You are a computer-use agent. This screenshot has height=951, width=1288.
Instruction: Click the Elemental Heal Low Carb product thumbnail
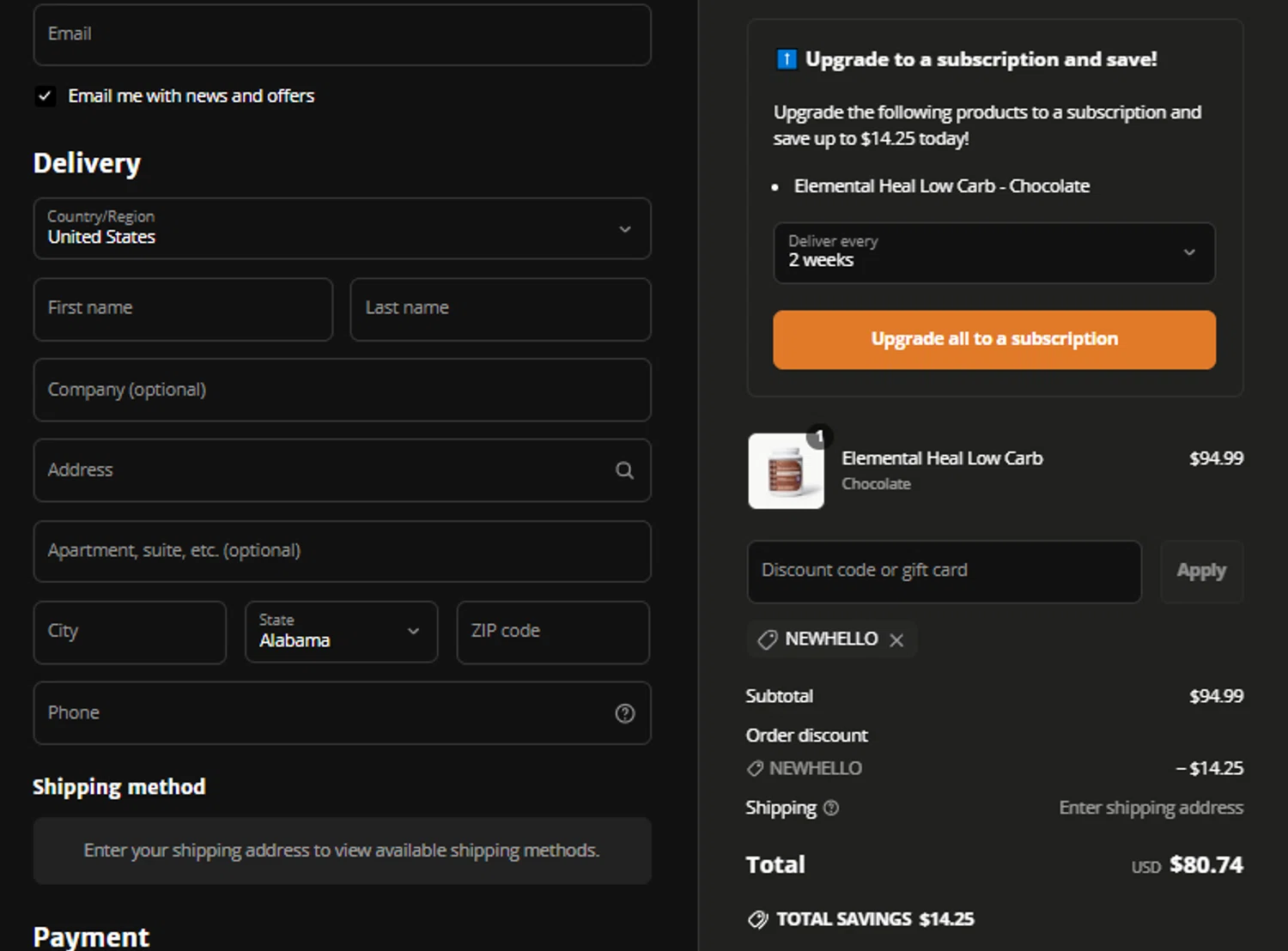click(x=786, y=471)
